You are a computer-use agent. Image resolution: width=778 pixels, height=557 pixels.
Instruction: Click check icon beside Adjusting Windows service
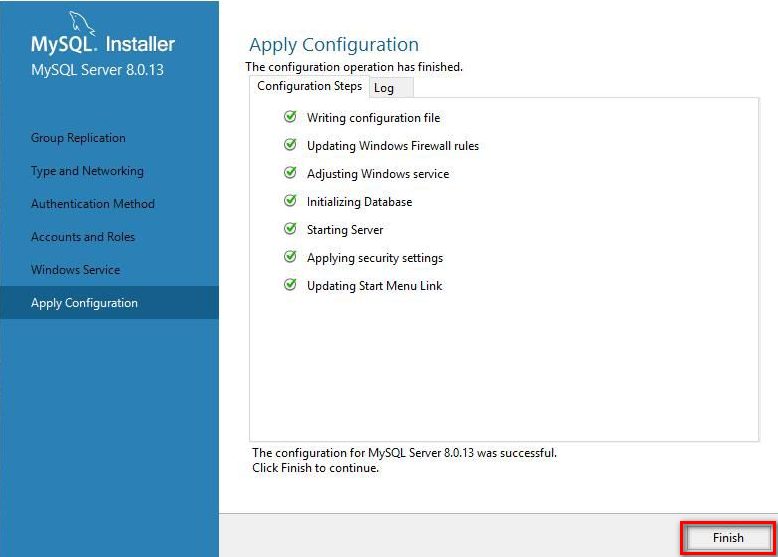(290, 173)
